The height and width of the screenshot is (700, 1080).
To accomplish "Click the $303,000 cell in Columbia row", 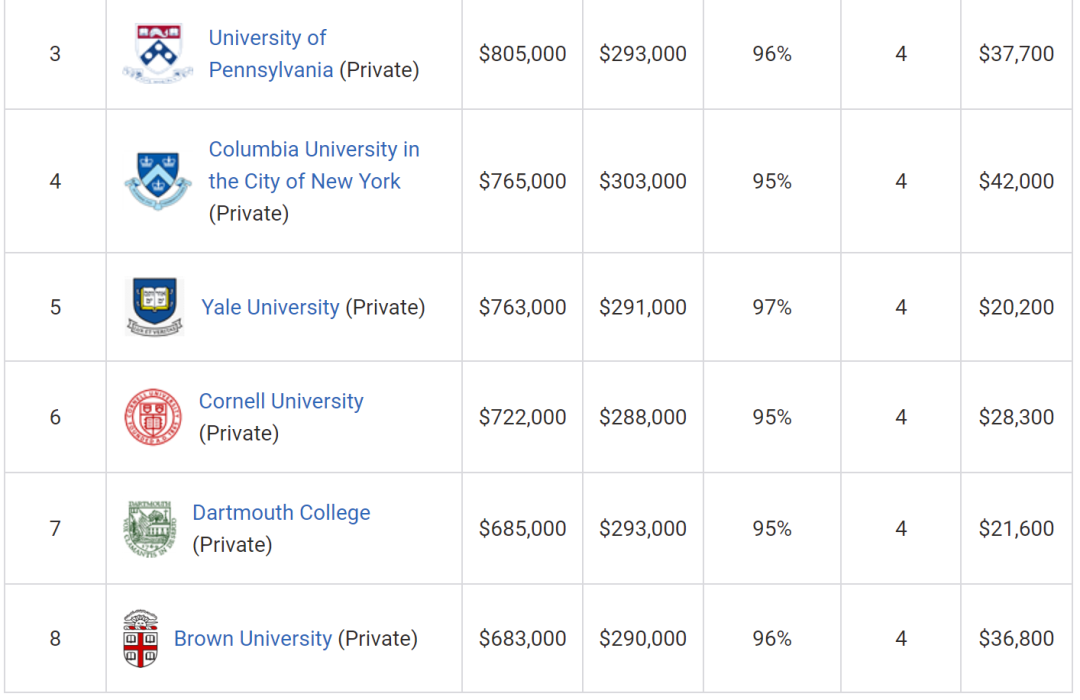I will [643, 181].
